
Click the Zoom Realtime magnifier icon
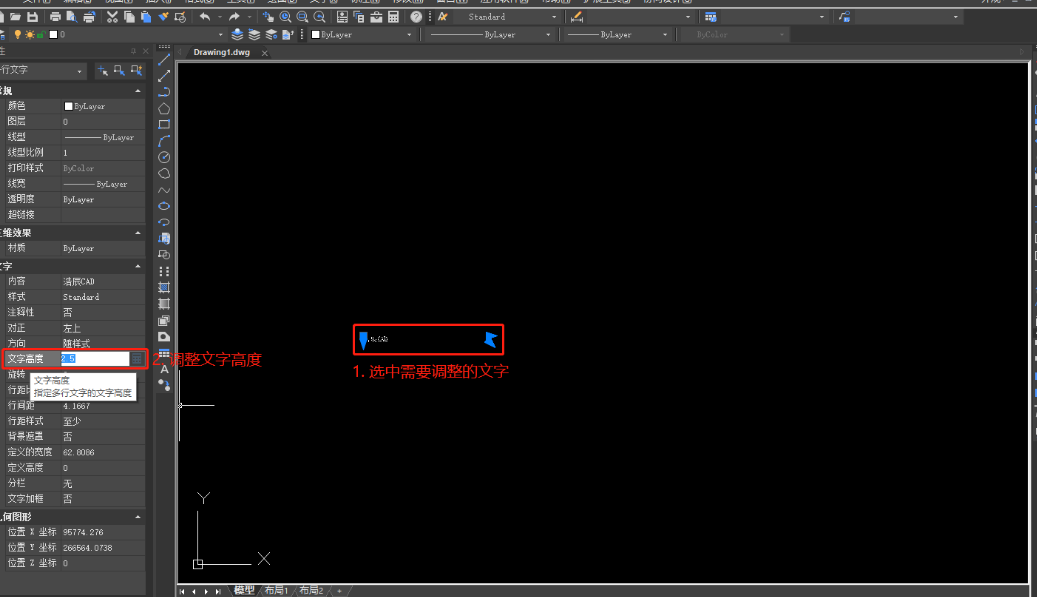click(x=285, y=17)
